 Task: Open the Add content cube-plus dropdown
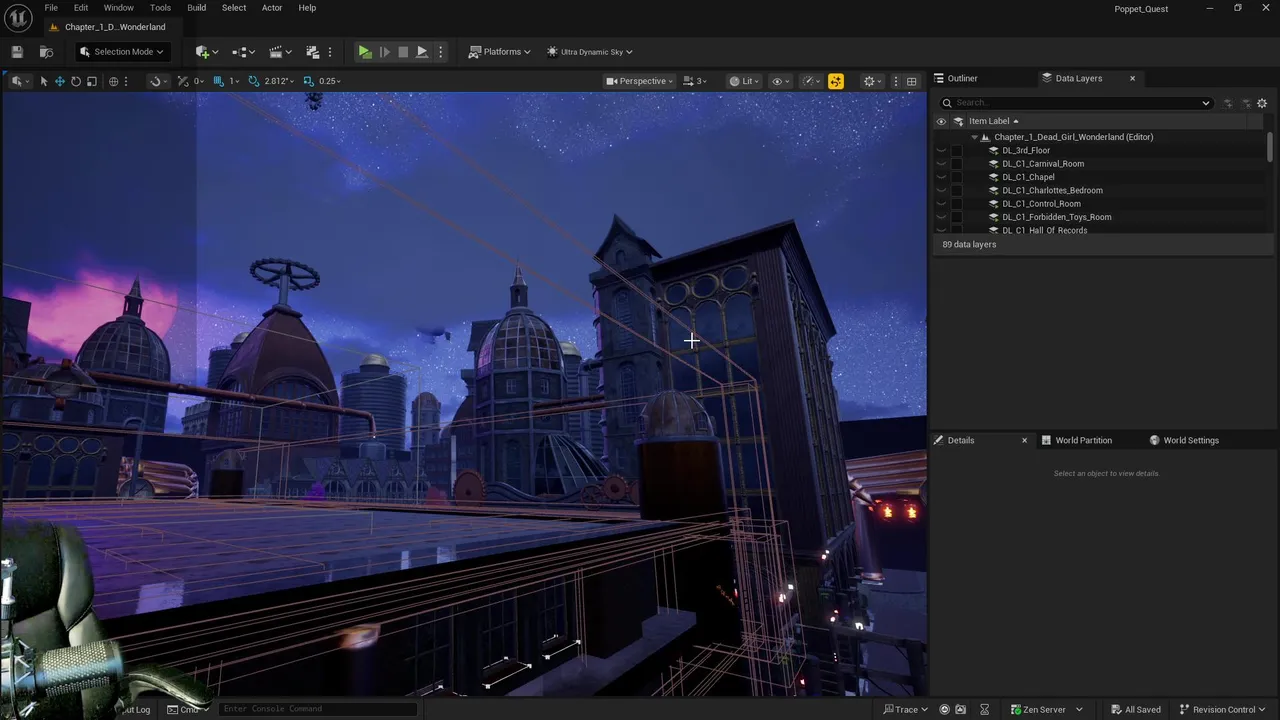(x=207, y=52)
